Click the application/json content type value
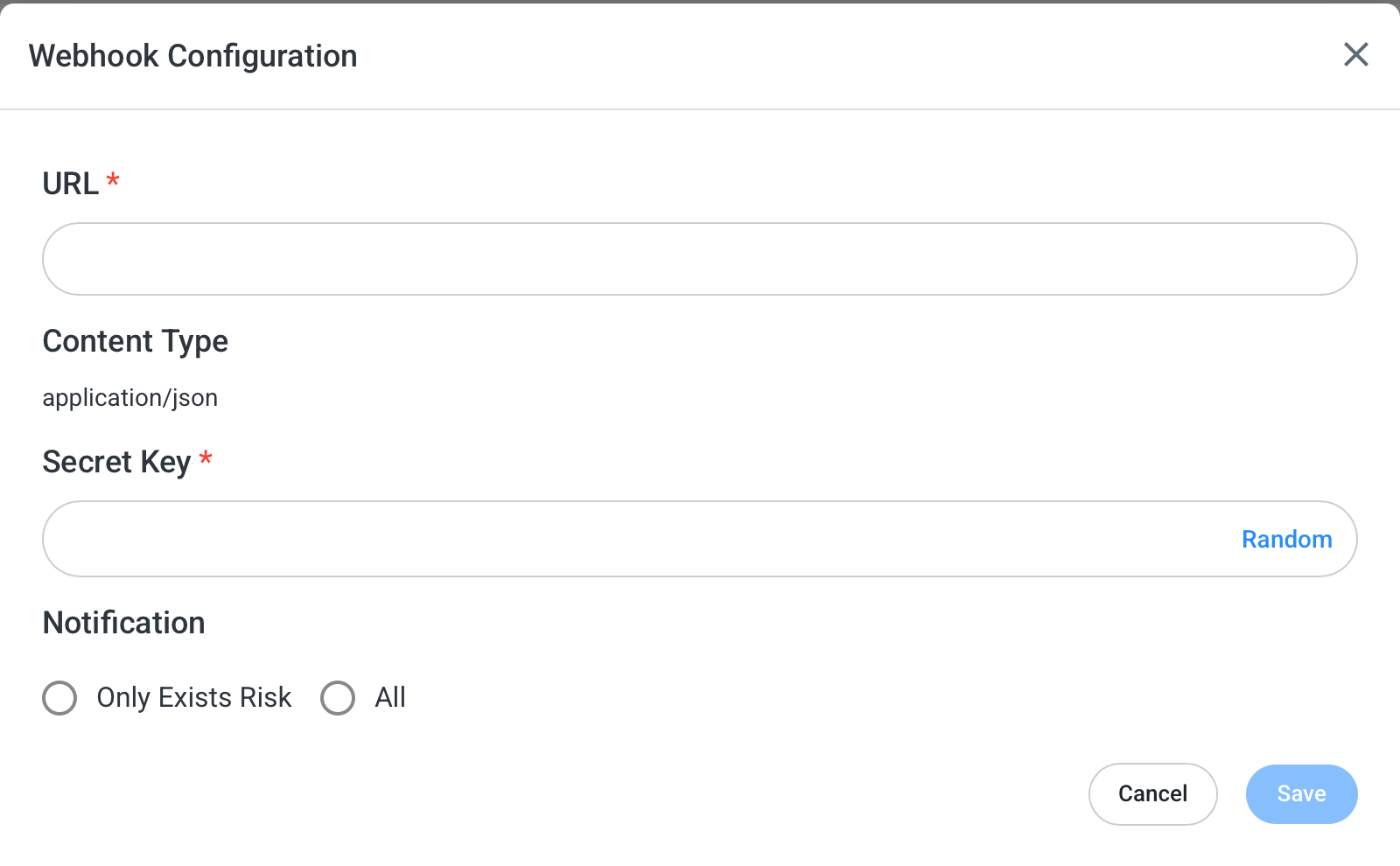The width and height of the screenshot is (1400, 866). click(129, 398)
